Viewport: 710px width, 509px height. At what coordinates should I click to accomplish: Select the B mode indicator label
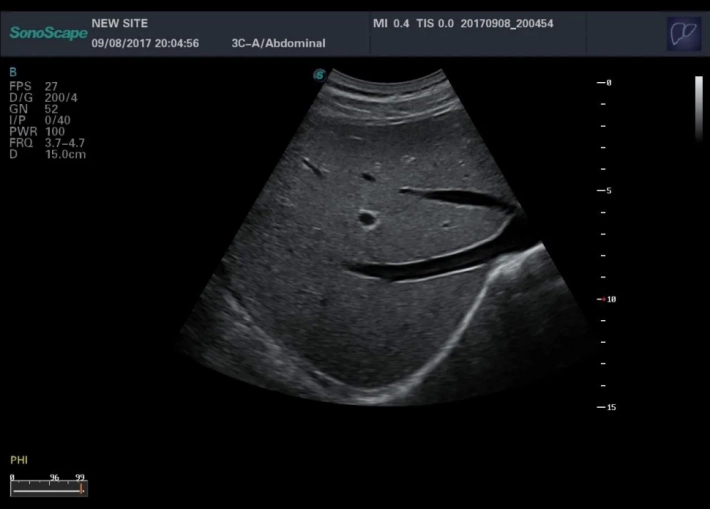[x=12, y=72]
